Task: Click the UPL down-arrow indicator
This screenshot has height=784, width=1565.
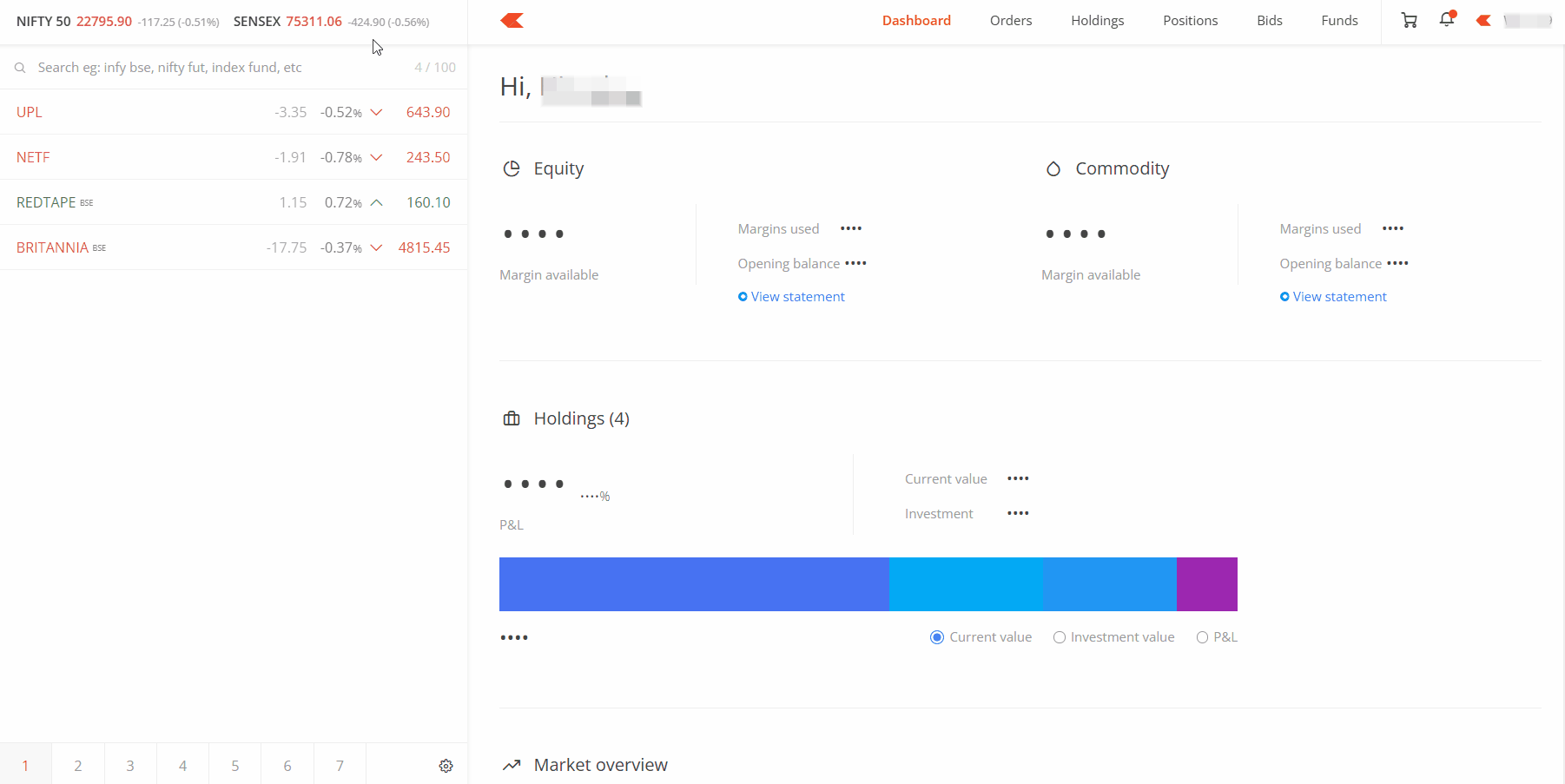Action: pyautogui.click(x=376, y=112)
